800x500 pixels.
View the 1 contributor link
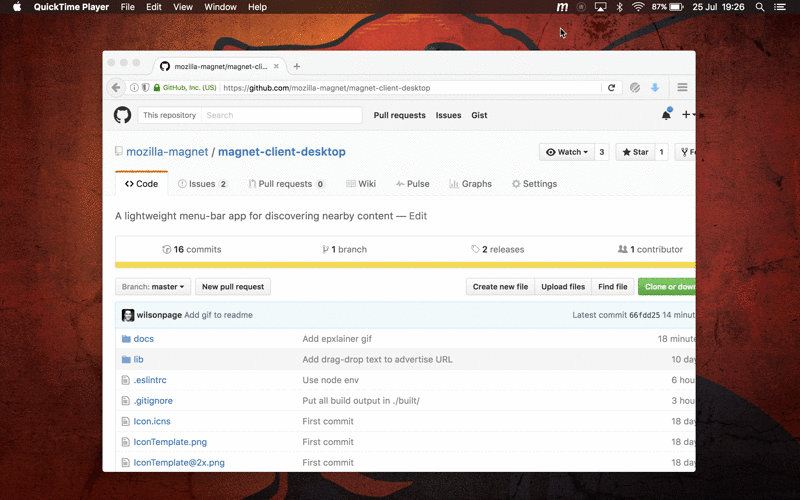pos(650,249)
